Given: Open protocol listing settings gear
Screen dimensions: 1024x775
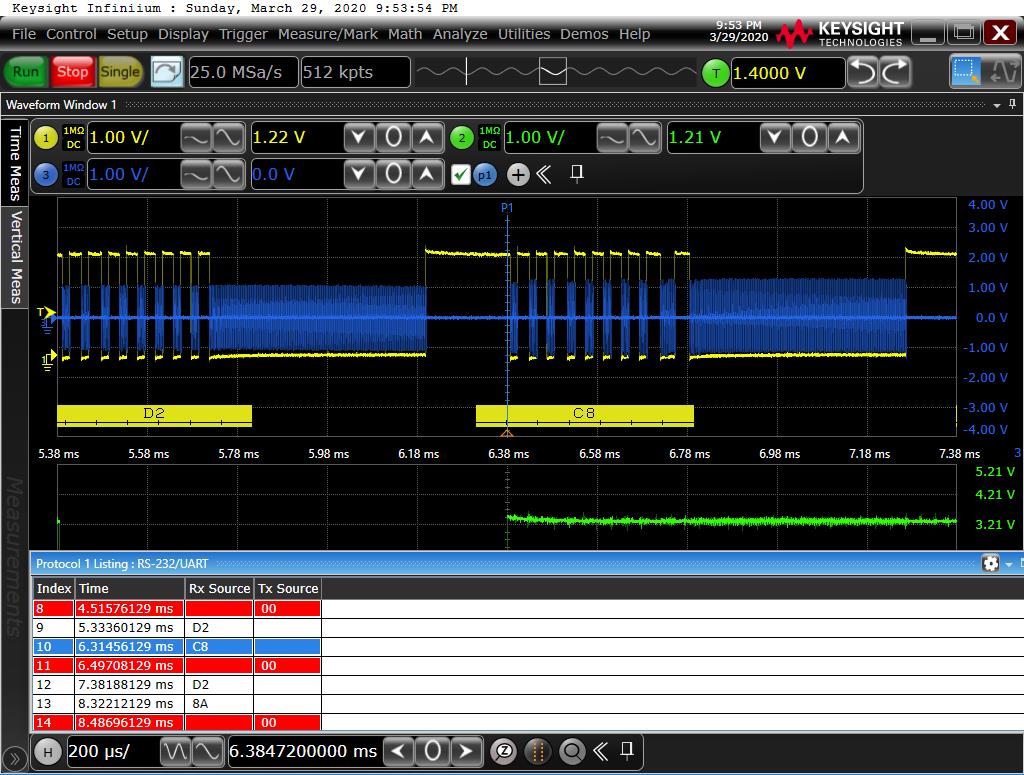Looking at the screenshot, I should point(990,564).
